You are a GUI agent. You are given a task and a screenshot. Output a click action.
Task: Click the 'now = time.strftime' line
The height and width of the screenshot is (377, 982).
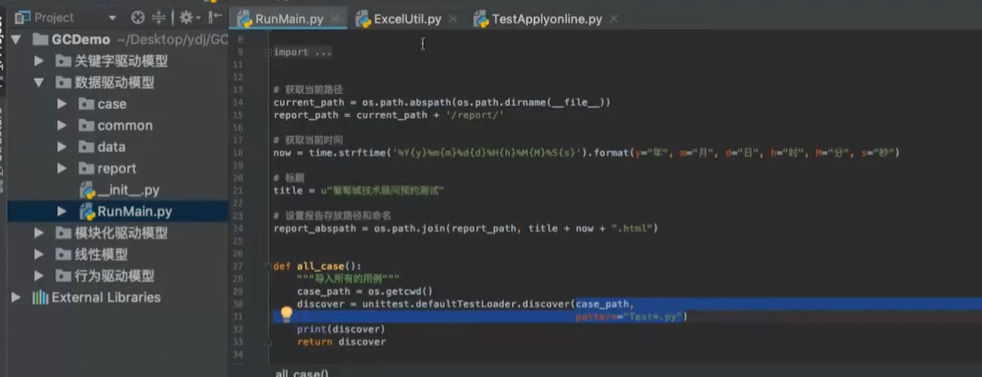586,153
